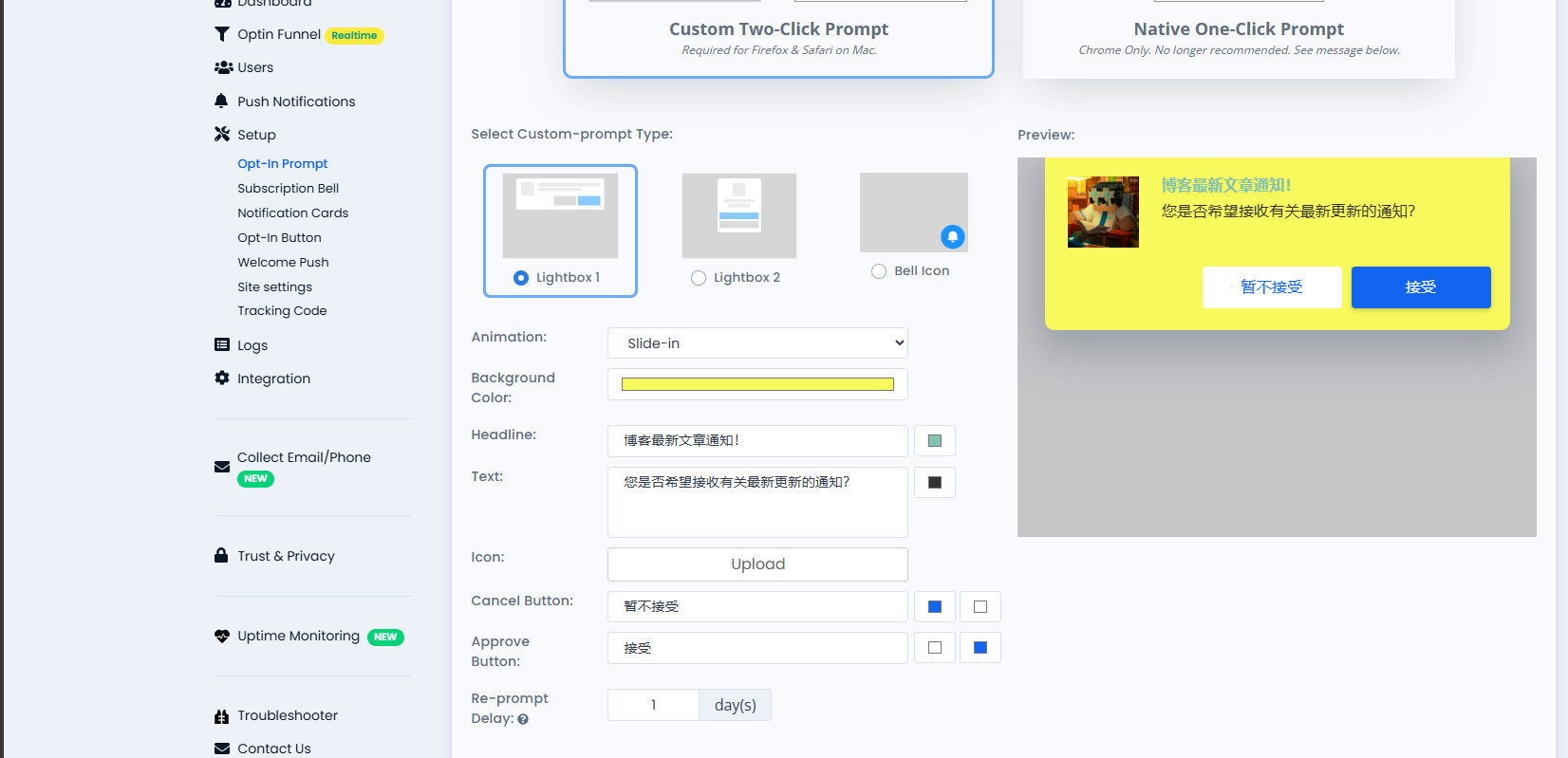
Task: Click the yellow Background Color picker
Action: click(757, 384)
